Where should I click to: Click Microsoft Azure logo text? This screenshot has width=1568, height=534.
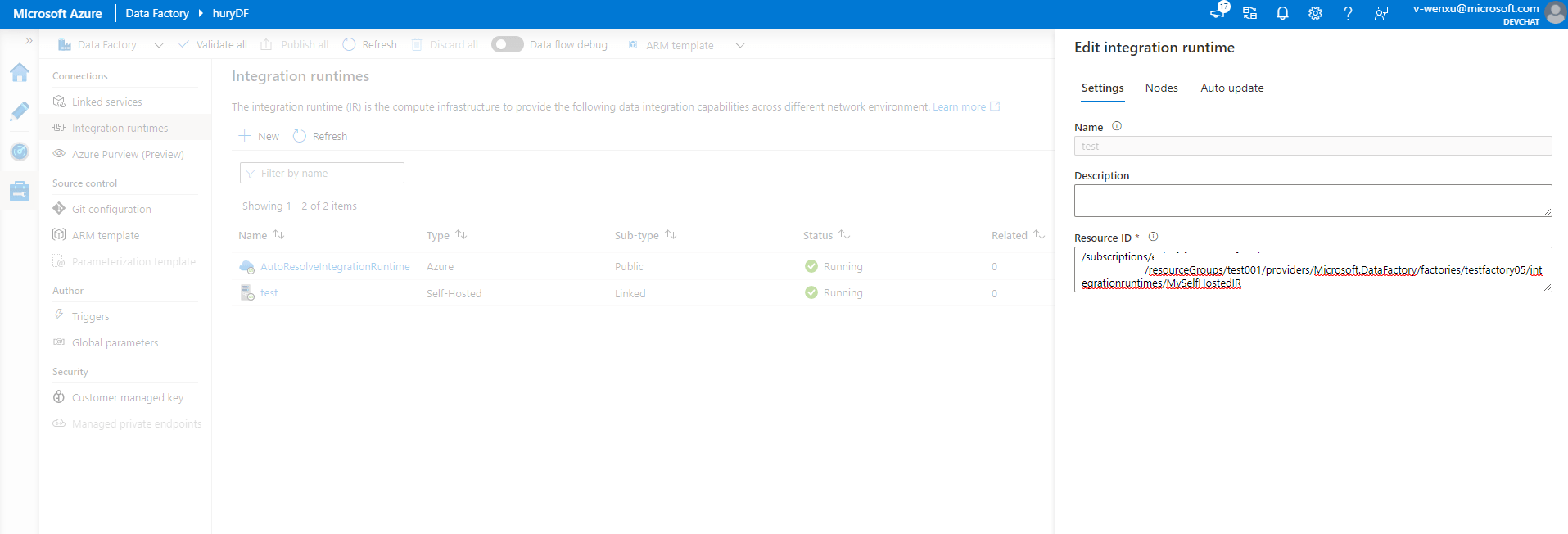(x=57, y=13)
